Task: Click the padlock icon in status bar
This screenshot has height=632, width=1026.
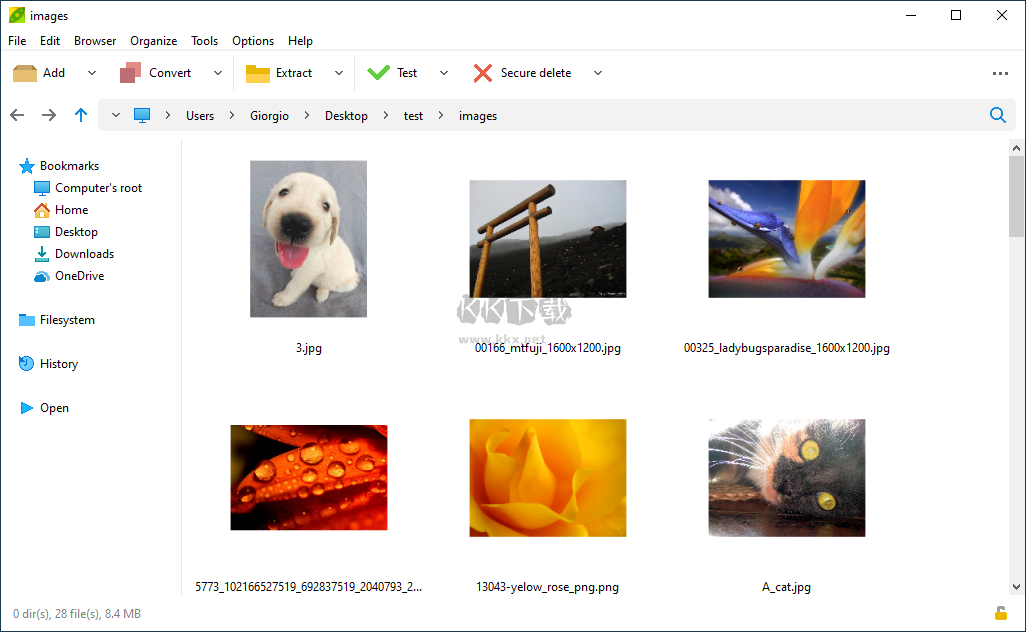Action: (1000, 613)
